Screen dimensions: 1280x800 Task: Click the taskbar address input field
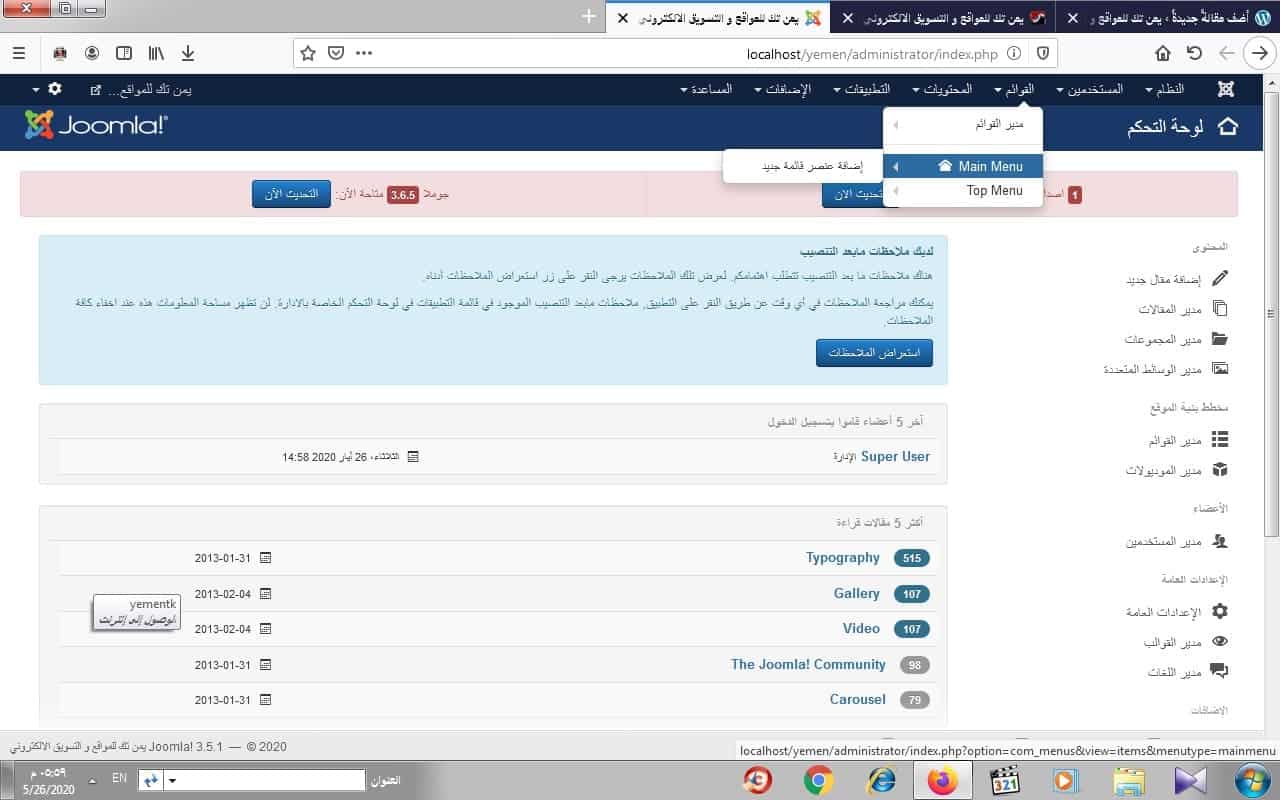[265, 780]
